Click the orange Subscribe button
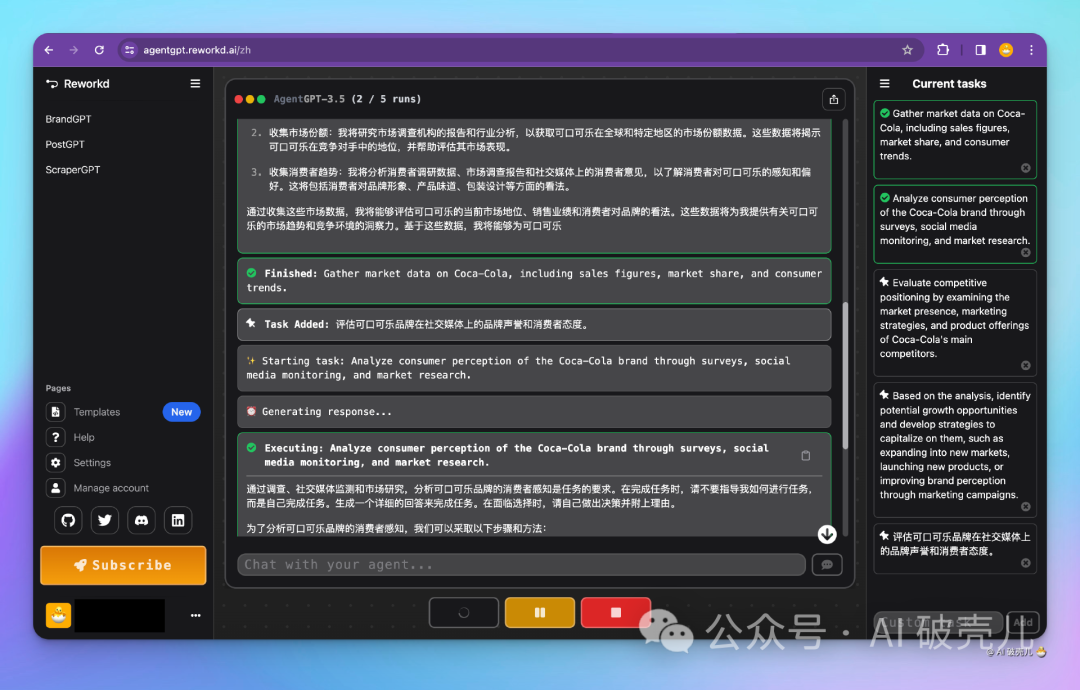The image size is (1080, 690). point(123,565)
